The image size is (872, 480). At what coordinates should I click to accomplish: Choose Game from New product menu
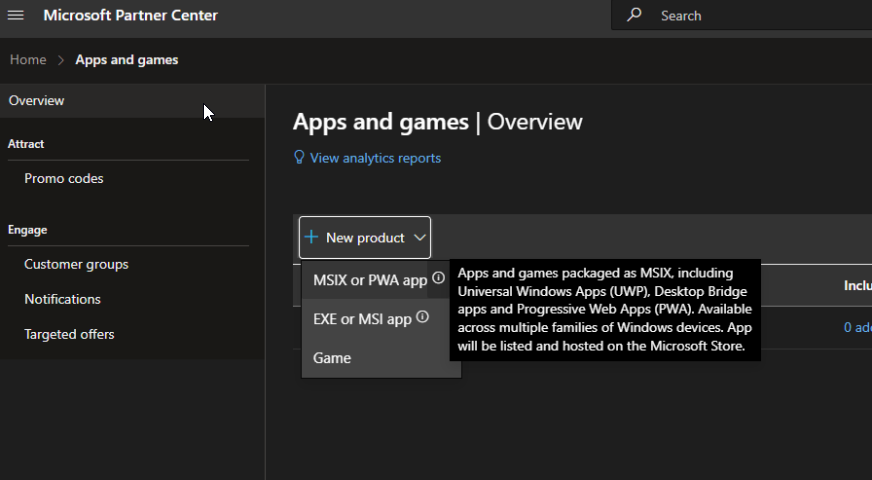(332, 358)
